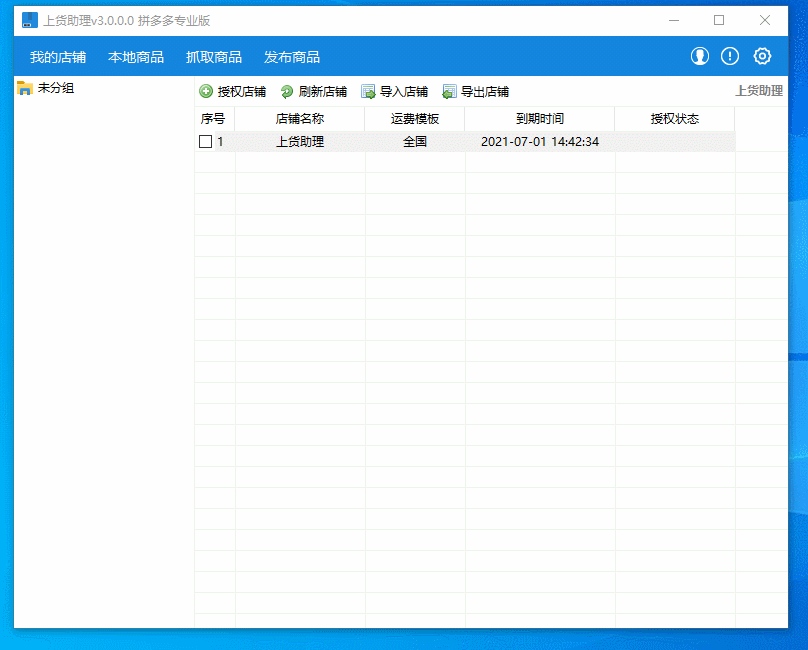Click 导出店铺 button label
The width and height of the screenshot is (808, 650).
pyautogui.click(x=485, y=92)
